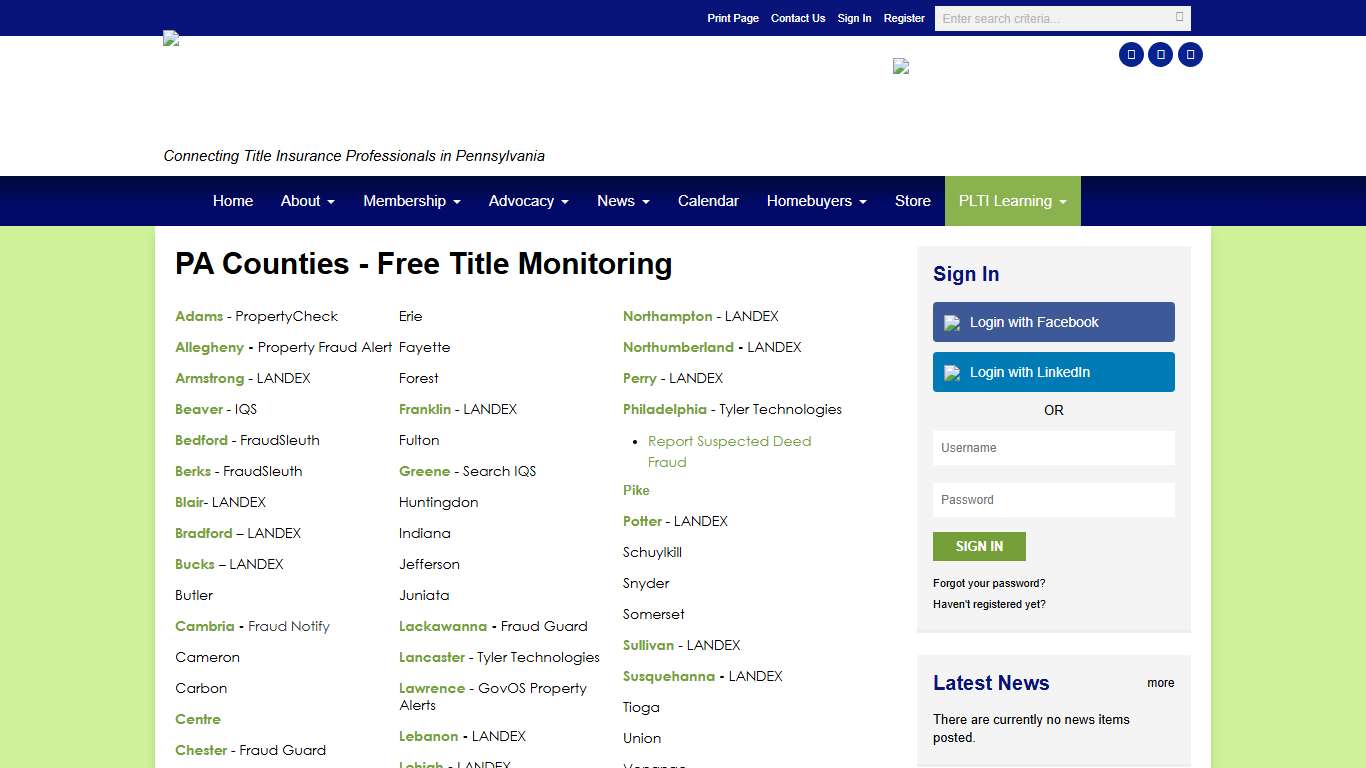Image resolution: width=1366 pixels, height=768 pixels.
Task: Go to the Store tab
Action: (x=912, y=201)
